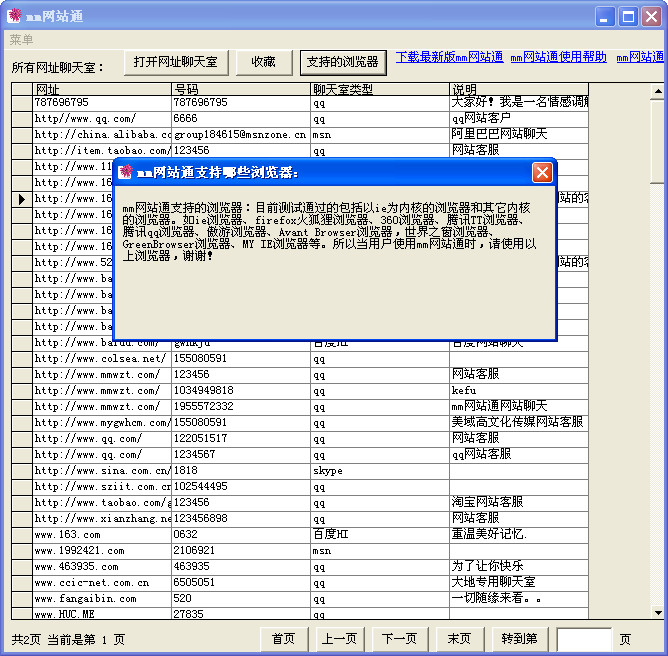Select the www.463935.com URL cell
Image resolution: width=668 pixels, height=656 pixels.
(102, 567)
